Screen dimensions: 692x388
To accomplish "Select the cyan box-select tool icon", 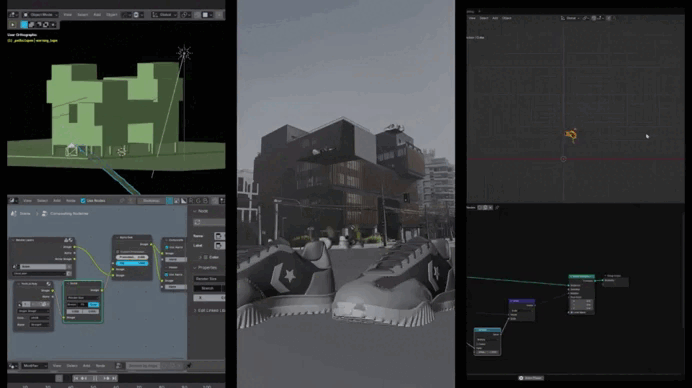I will [x=24, y=25].
